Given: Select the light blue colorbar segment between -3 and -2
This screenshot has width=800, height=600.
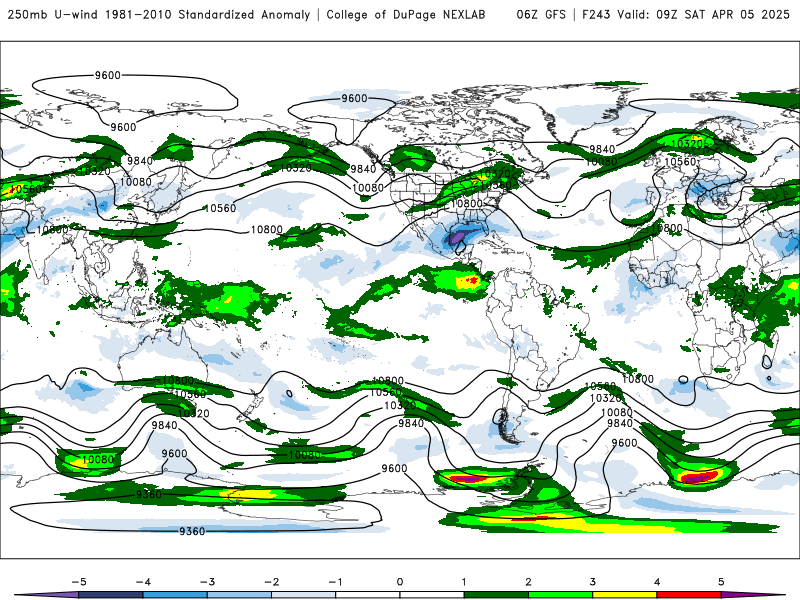Looking at the screenshot, I should [239, 595].
